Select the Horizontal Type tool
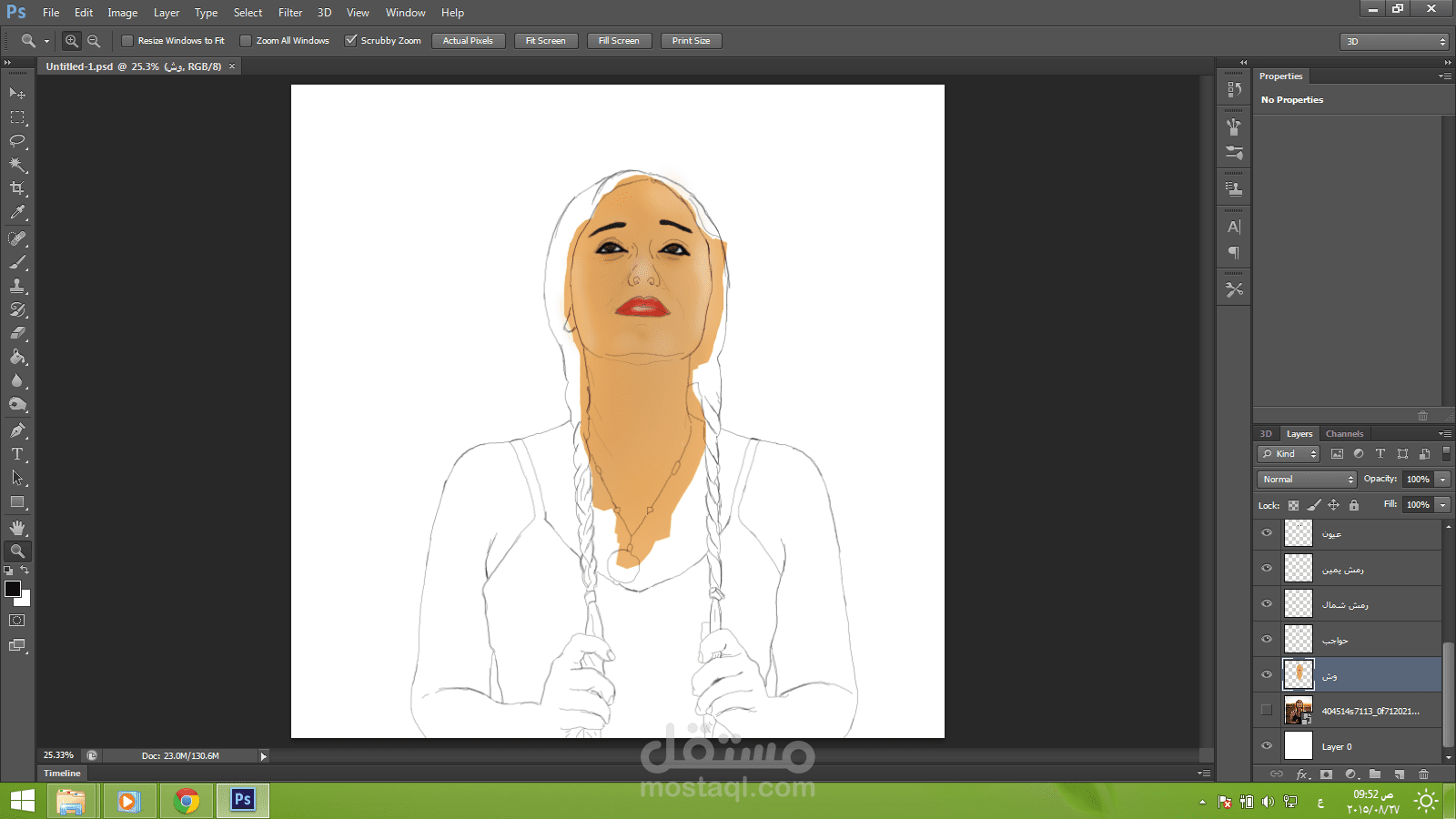The image size is (1456, 819). (17, 454)
